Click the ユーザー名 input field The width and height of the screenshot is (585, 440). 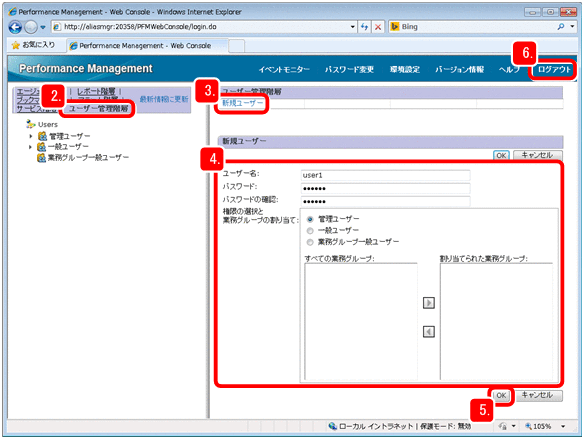(385, 175)
